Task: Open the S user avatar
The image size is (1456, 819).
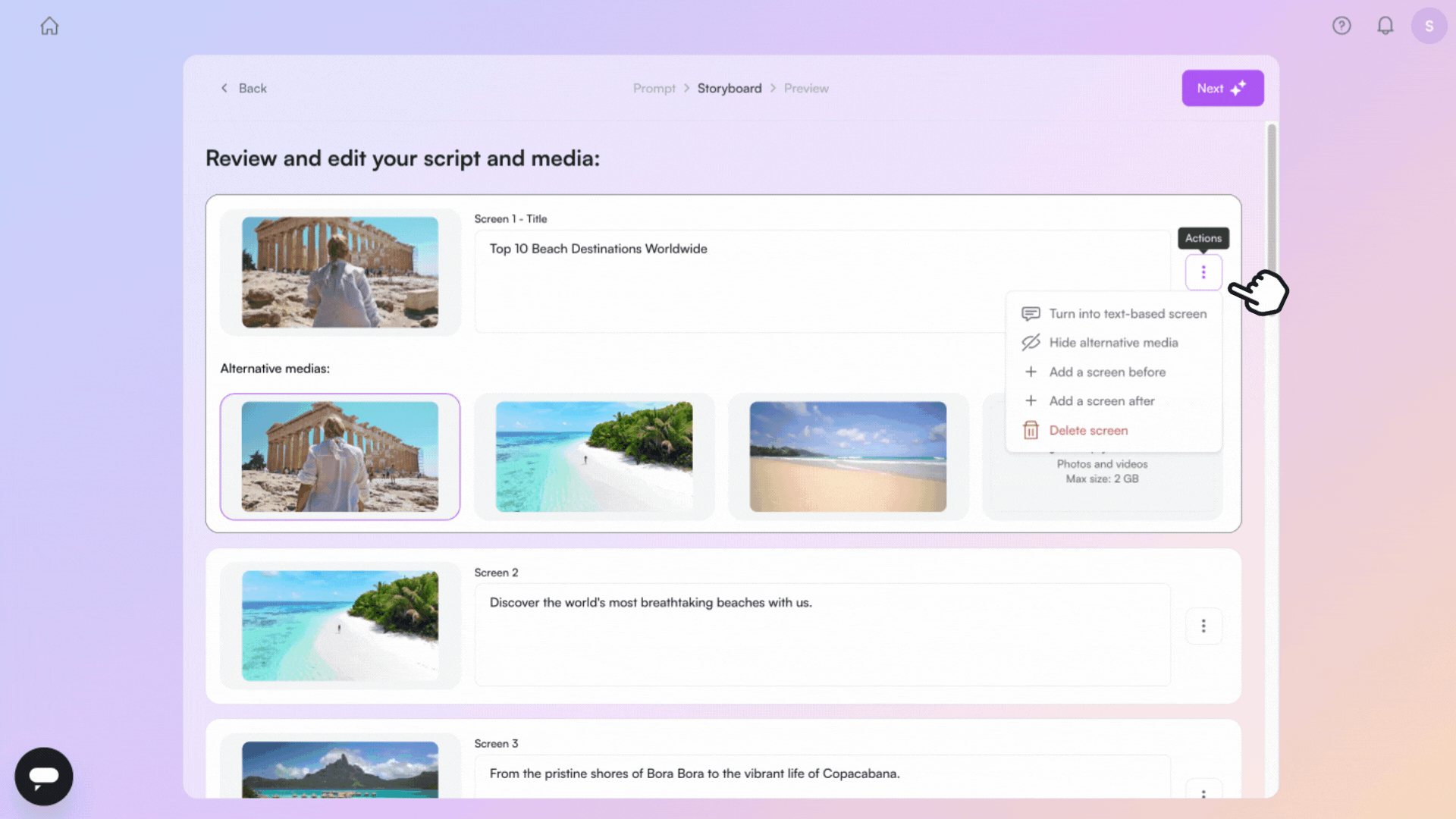Action: coord(1429,26)
